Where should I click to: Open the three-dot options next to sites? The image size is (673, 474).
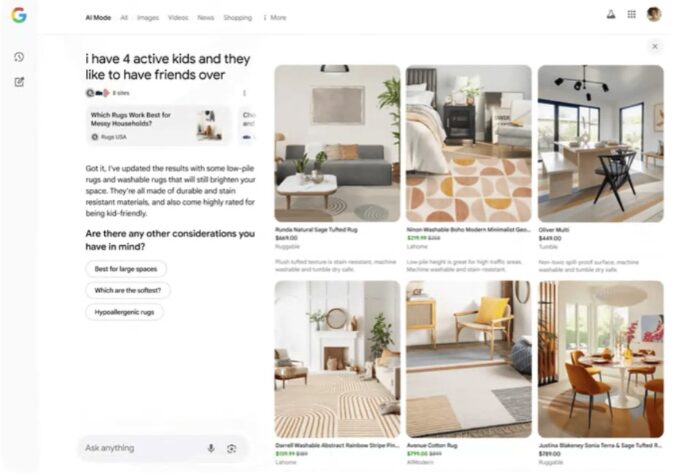click(x=244, y=93)
